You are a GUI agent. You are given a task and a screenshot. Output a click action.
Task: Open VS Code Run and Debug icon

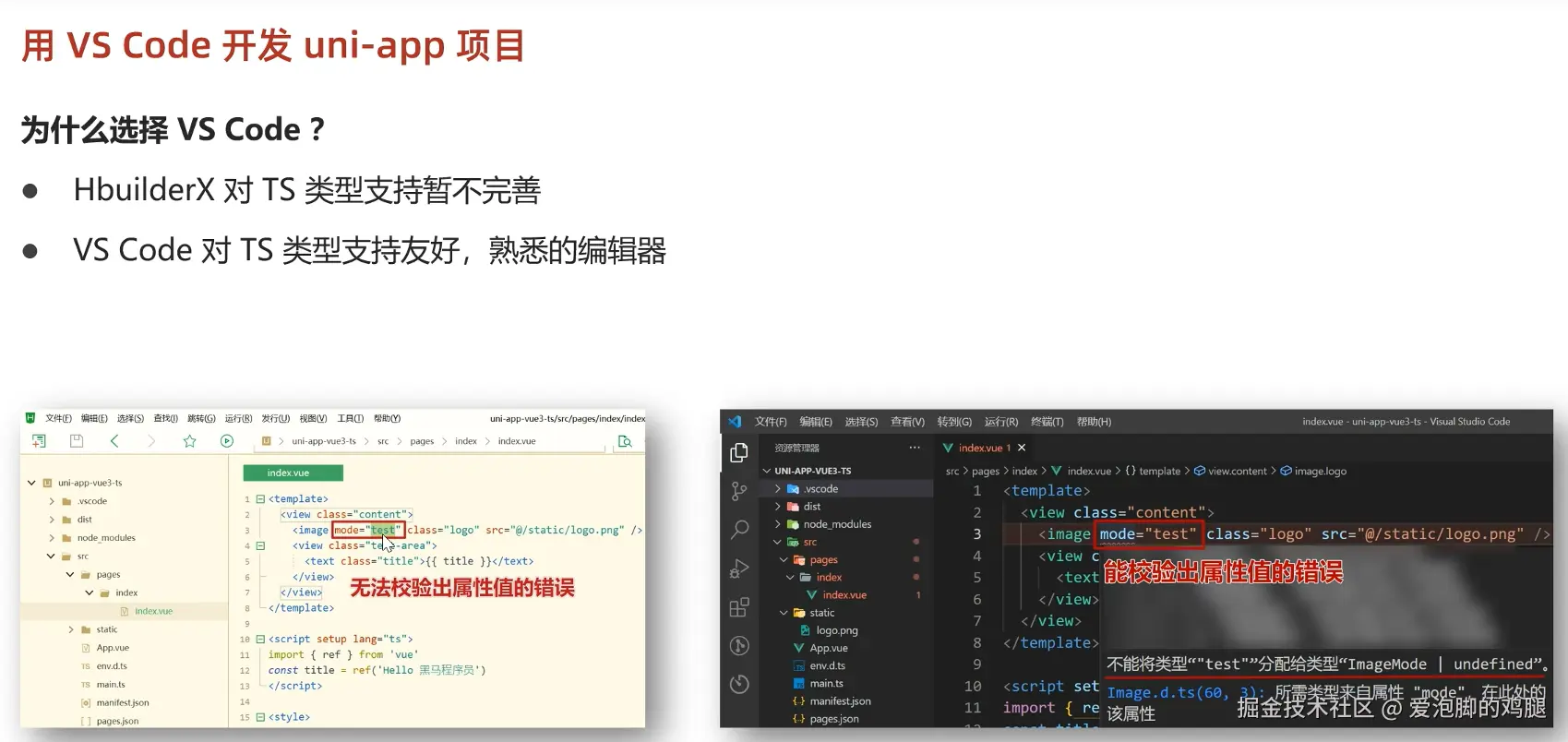[x=739, y=568]
